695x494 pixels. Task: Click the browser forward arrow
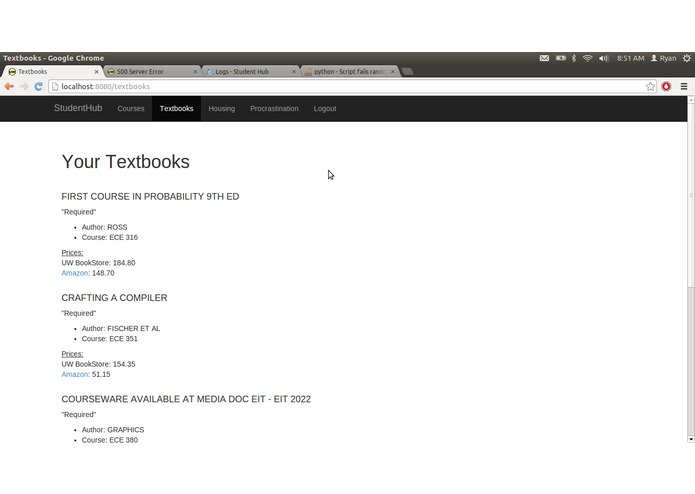[24, 86]
